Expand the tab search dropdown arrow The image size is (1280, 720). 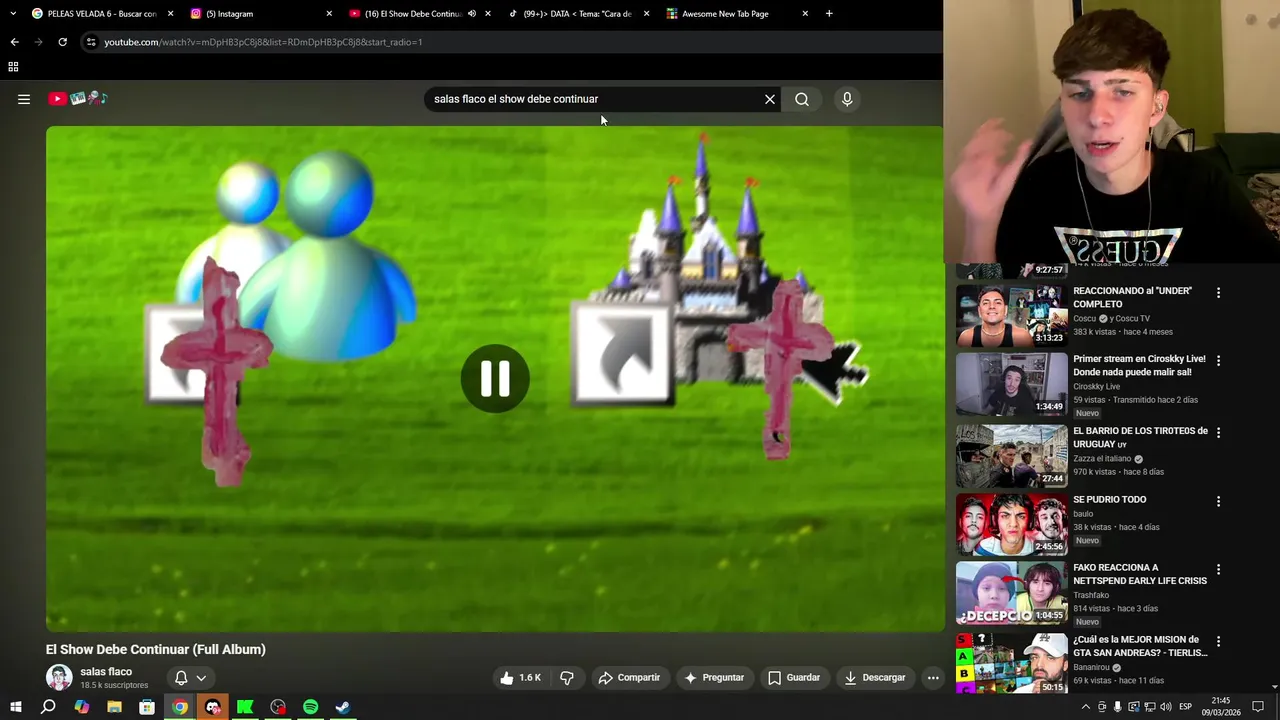click(x=13, y=14)
